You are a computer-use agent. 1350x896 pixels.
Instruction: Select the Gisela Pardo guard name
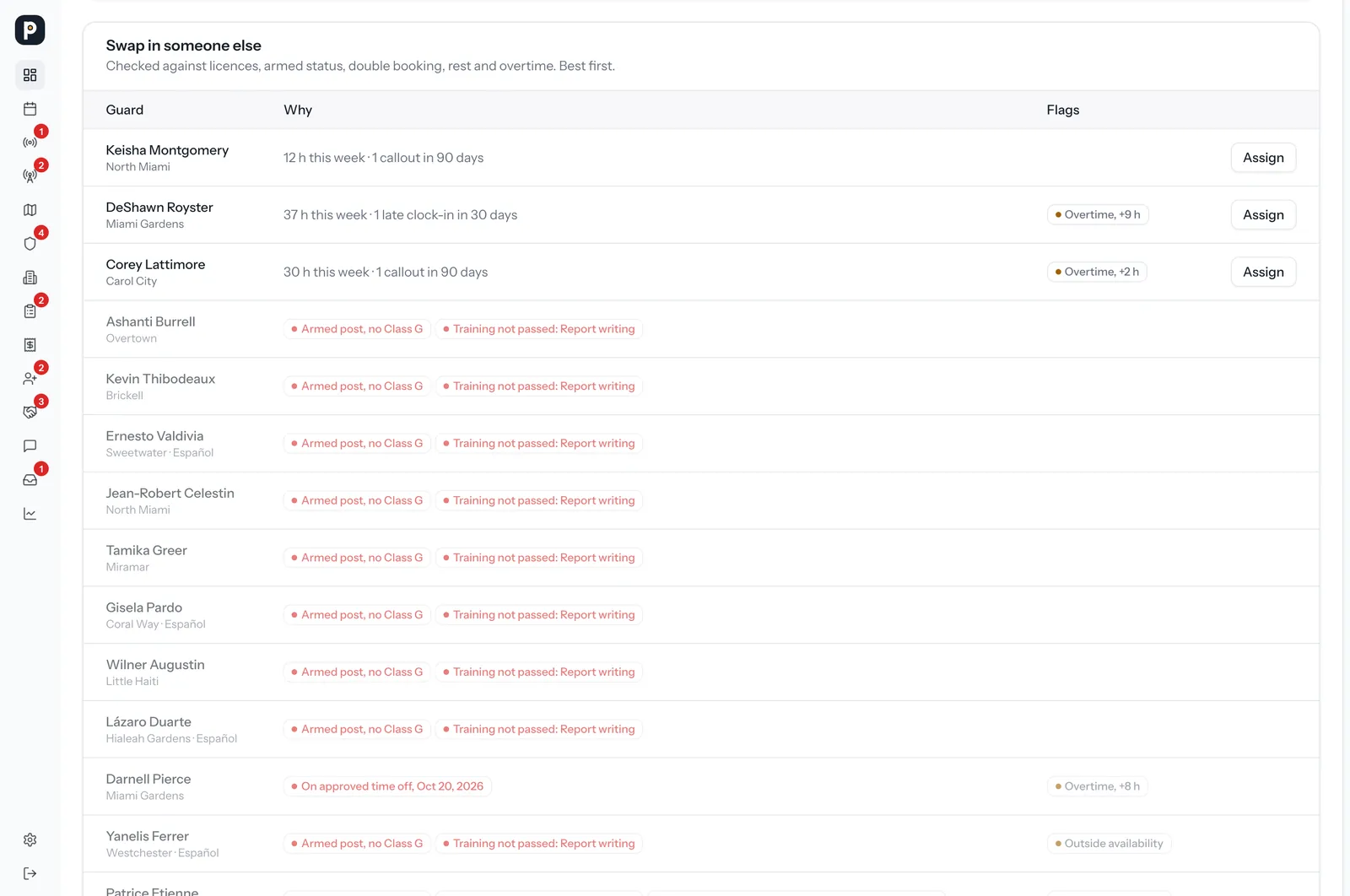pyautogui.click(x=143, y=607)
